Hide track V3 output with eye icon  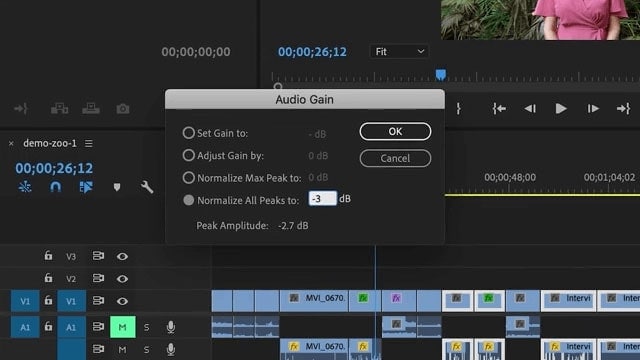122,256
